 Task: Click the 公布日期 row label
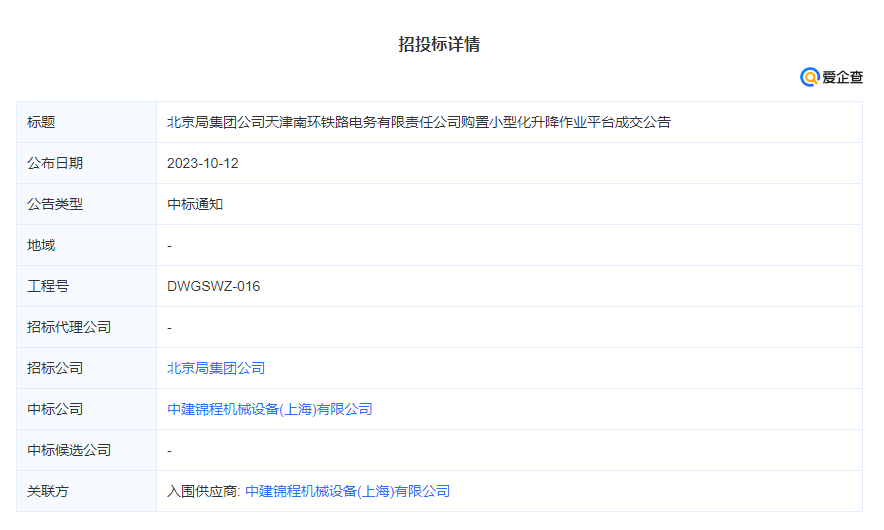(x=55, y=164)
